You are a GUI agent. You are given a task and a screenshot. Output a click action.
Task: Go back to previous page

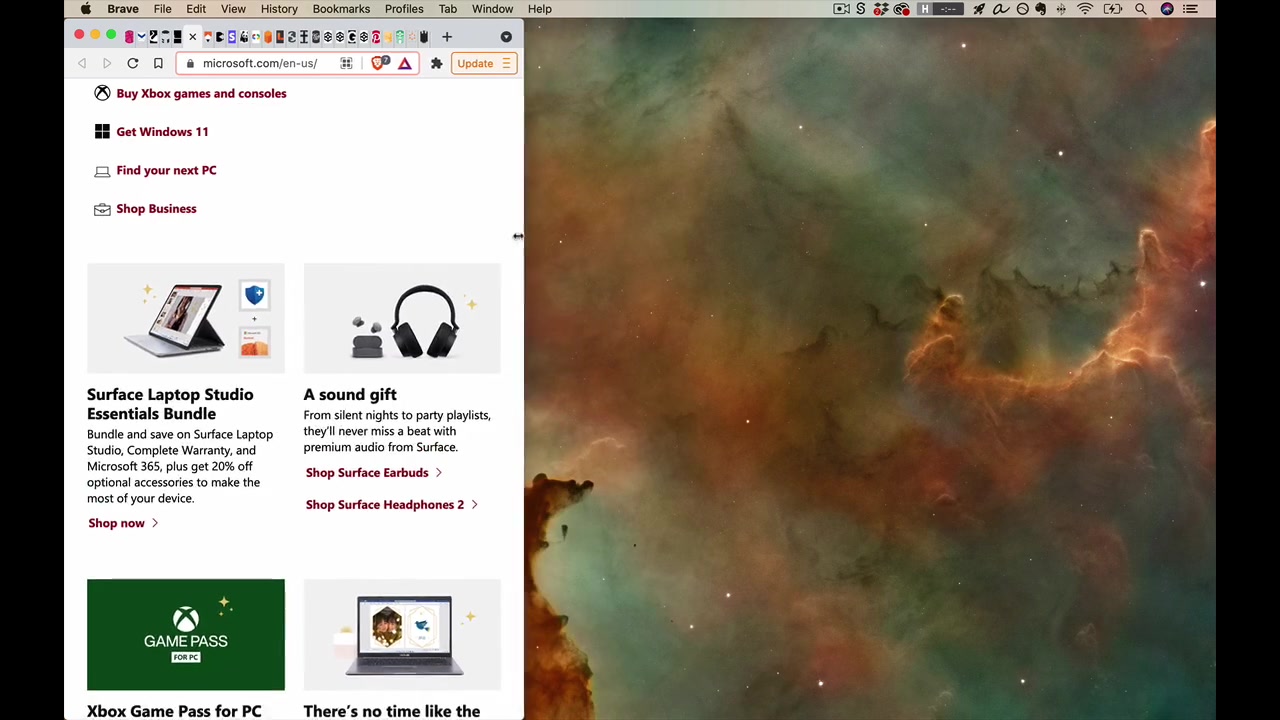click(x=82, y=63)
